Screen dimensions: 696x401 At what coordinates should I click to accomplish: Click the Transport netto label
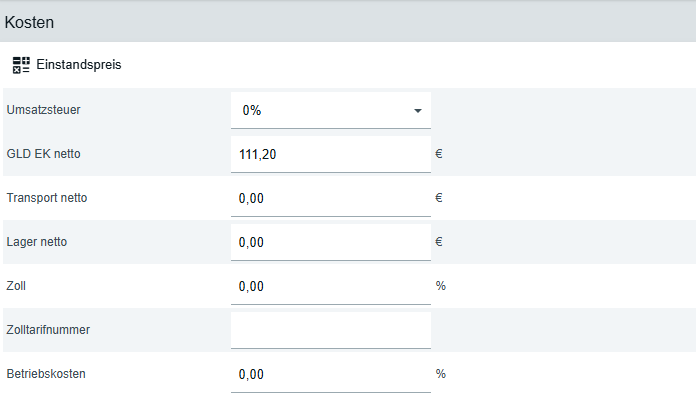tap(47, 198)
